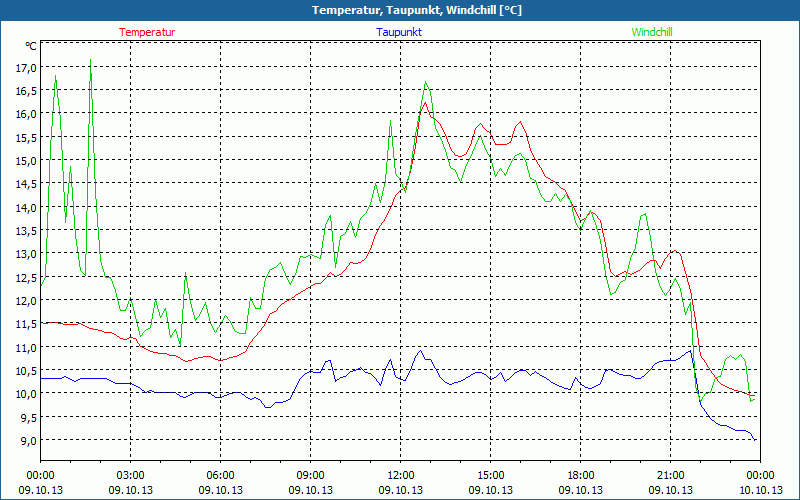Viewport: 800px width, 500px height.
Task: Click the 10,0 y-axis value
Action: (x=27, y=393)
